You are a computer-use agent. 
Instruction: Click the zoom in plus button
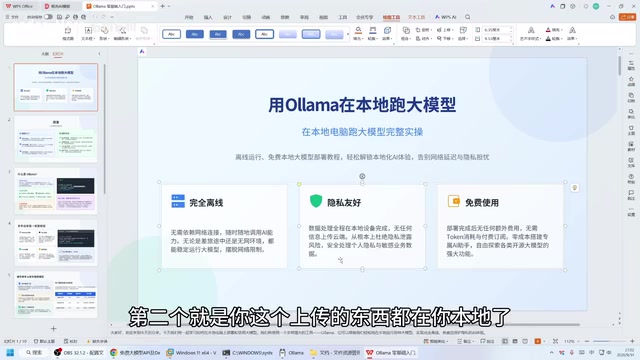[632, 341]
